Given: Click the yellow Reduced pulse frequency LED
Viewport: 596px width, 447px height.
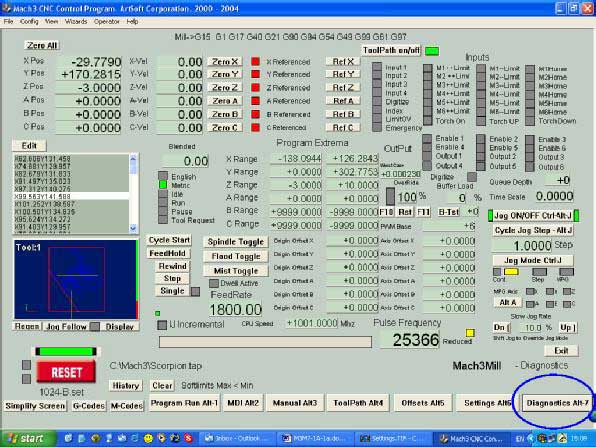Looking at the screenshot, I should pyautogui.click(x=470, y=333).
